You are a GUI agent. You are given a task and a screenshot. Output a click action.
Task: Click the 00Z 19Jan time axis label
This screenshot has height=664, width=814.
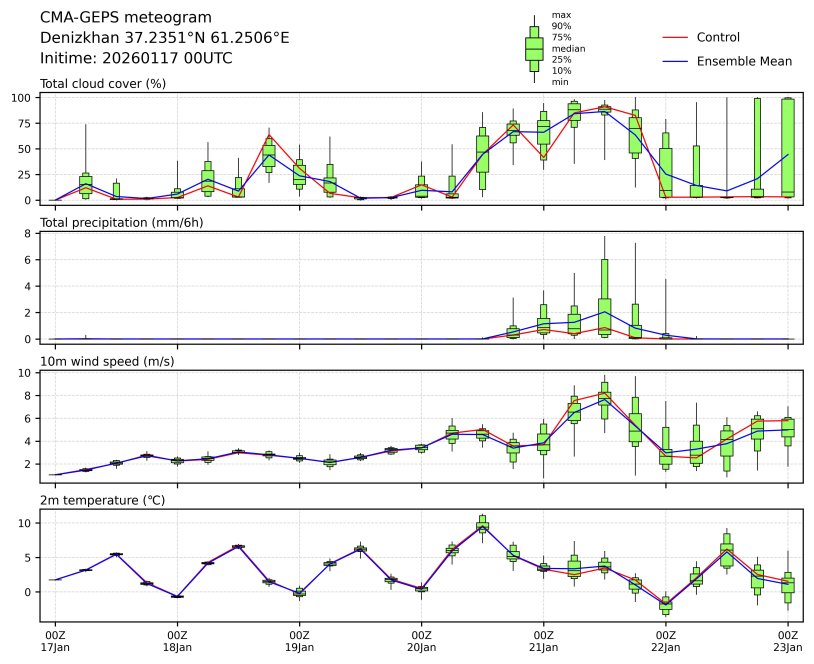pyautogui.click(x=299, y=640)
